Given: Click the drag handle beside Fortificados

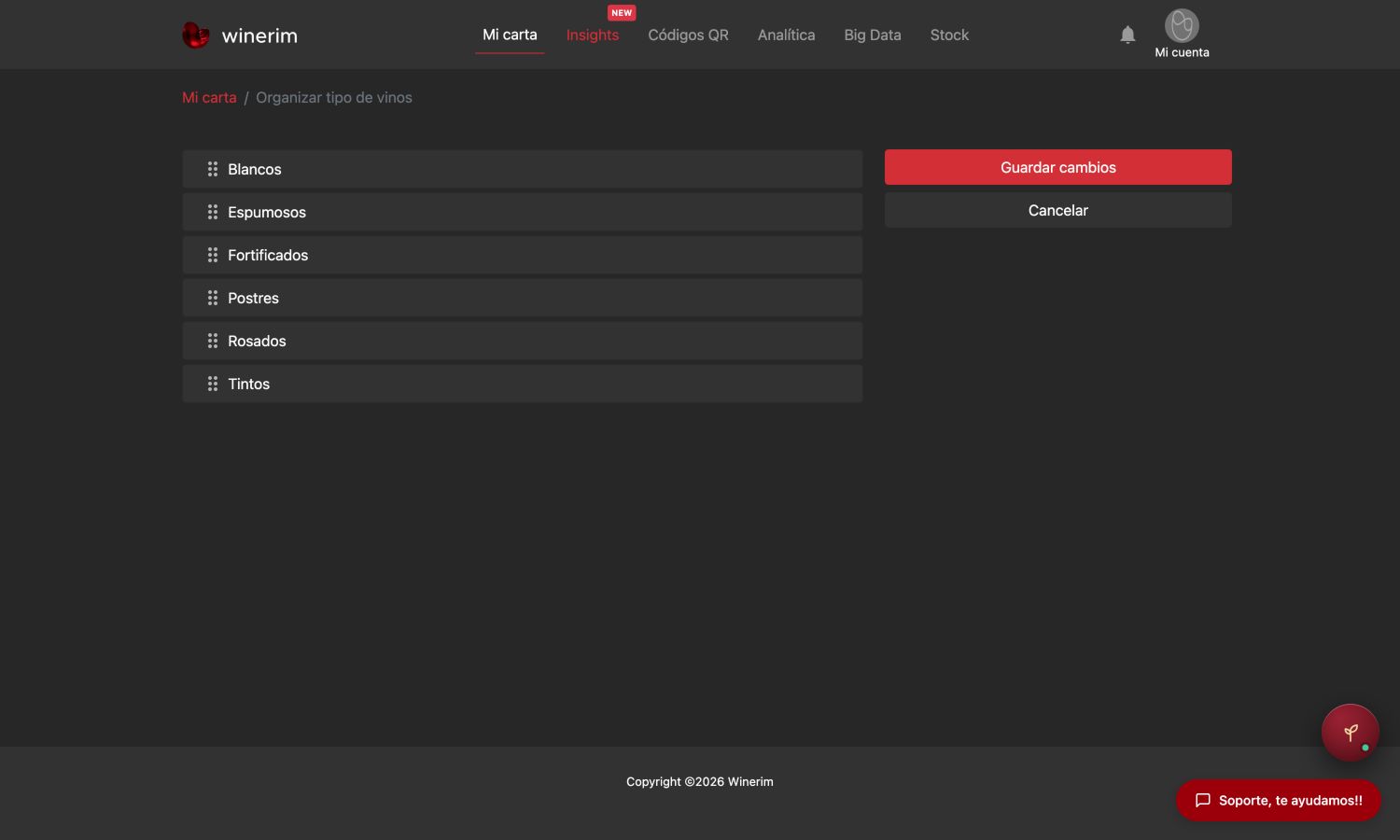Looking at the screenshot, I should 213,255.
